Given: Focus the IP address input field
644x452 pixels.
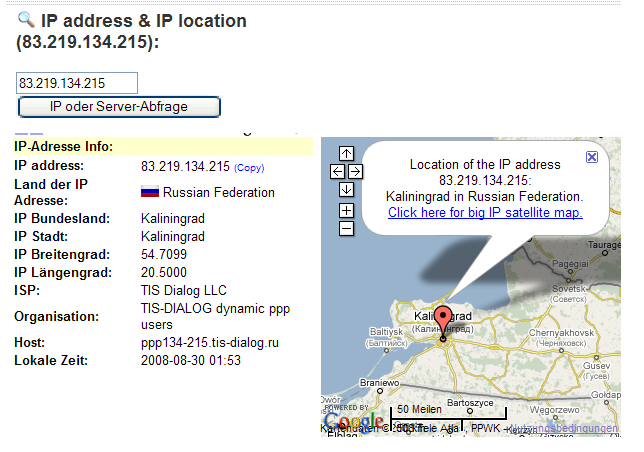Looking at the screenshot, I should click(x=77, y=83).
